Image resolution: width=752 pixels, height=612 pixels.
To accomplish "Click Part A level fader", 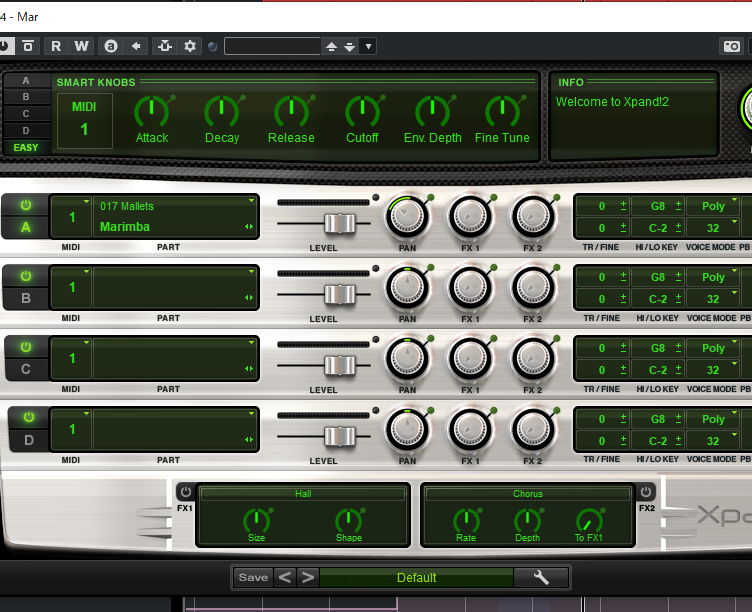I will tap(340, 224).
